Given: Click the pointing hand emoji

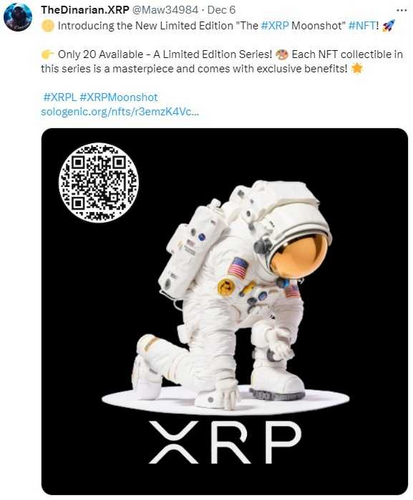Looking at the screenshot, I should click(48, 54).
